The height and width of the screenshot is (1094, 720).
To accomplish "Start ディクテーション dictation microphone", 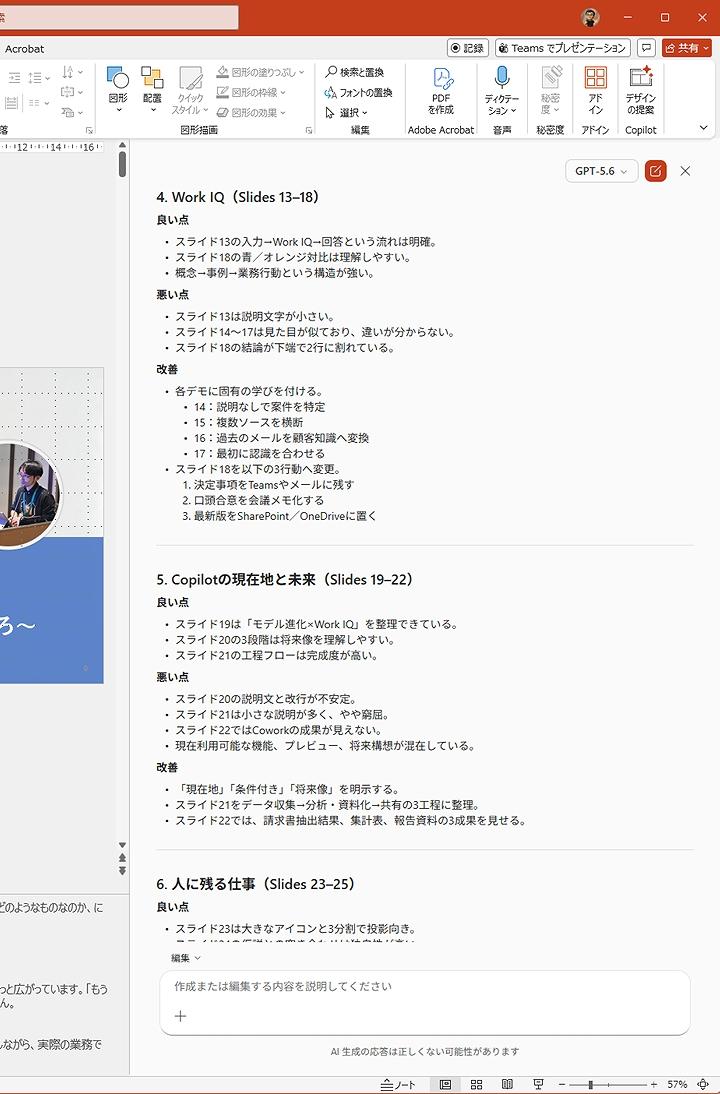I will point(502,91).
